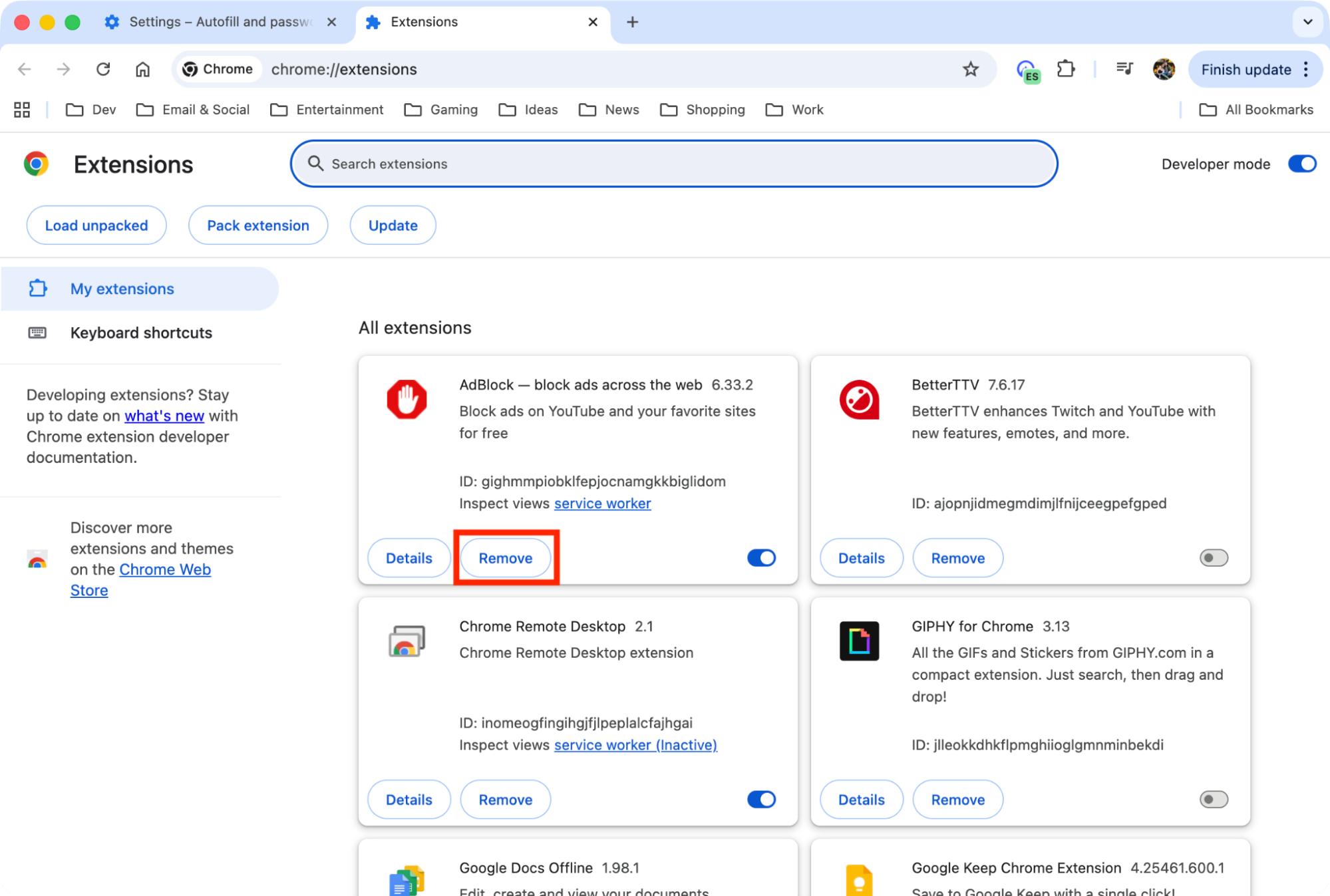Viewport: 1330px width, 896px height.
Task: Select the Keyboard shortcuts sidebar item
Action: click(141, 333)
